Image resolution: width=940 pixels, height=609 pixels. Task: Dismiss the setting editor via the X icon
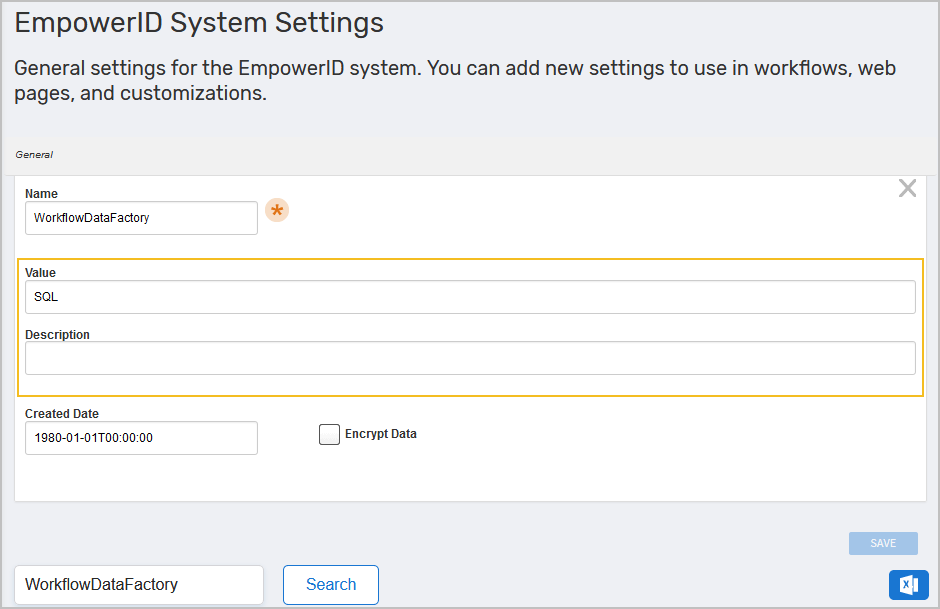[907, 188]
